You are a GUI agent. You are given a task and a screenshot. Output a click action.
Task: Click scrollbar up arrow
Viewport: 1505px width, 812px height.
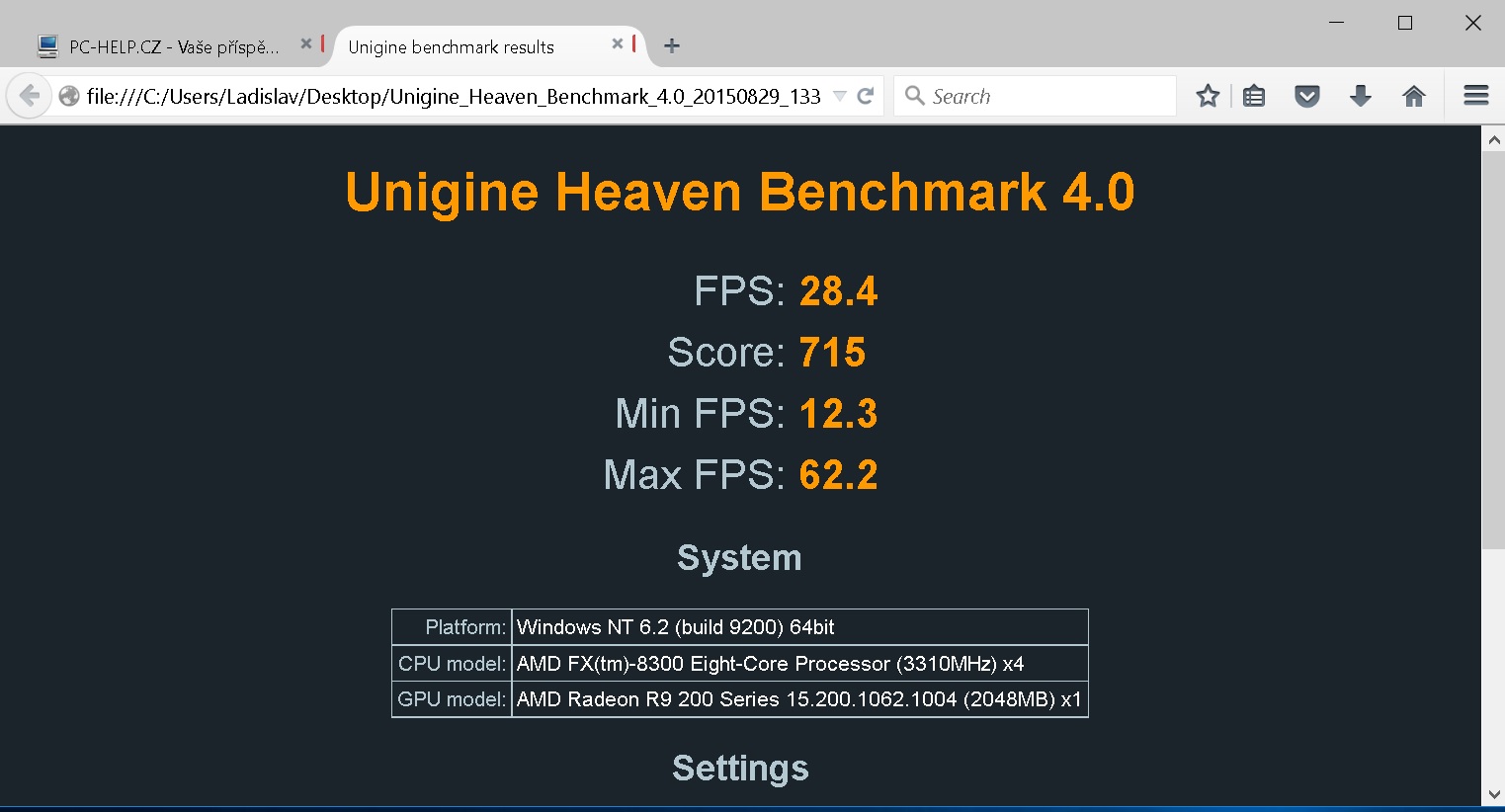pos(1493,140)
